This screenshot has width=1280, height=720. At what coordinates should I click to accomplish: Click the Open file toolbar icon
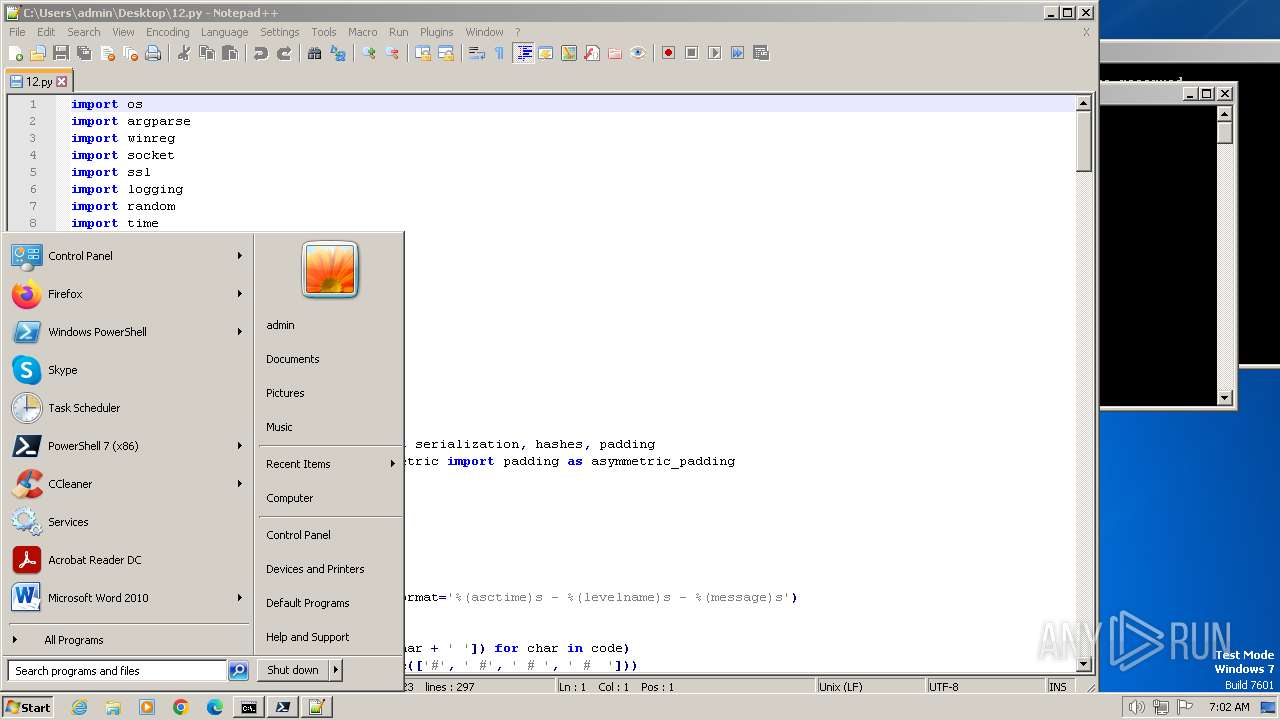(x=38, y=53)
